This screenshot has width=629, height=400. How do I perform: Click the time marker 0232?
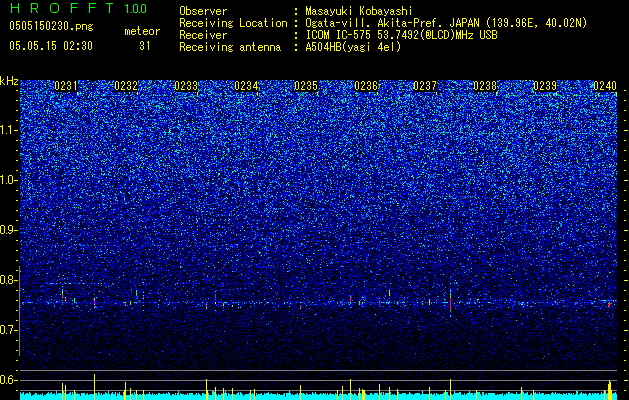tap(126, 86)
